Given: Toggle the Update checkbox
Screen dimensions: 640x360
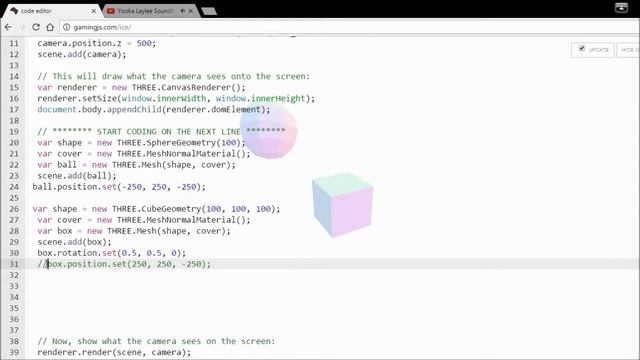Looking at the screenshot, I should (x=582, y=49).
